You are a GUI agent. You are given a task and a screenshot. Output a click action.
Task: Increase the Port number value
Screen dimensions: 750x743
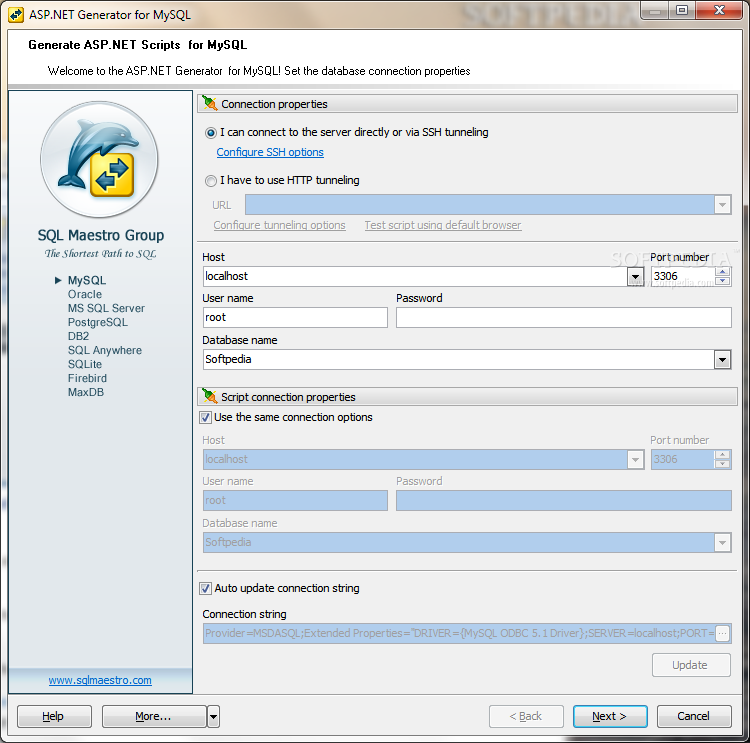click(x=723, y=272)
